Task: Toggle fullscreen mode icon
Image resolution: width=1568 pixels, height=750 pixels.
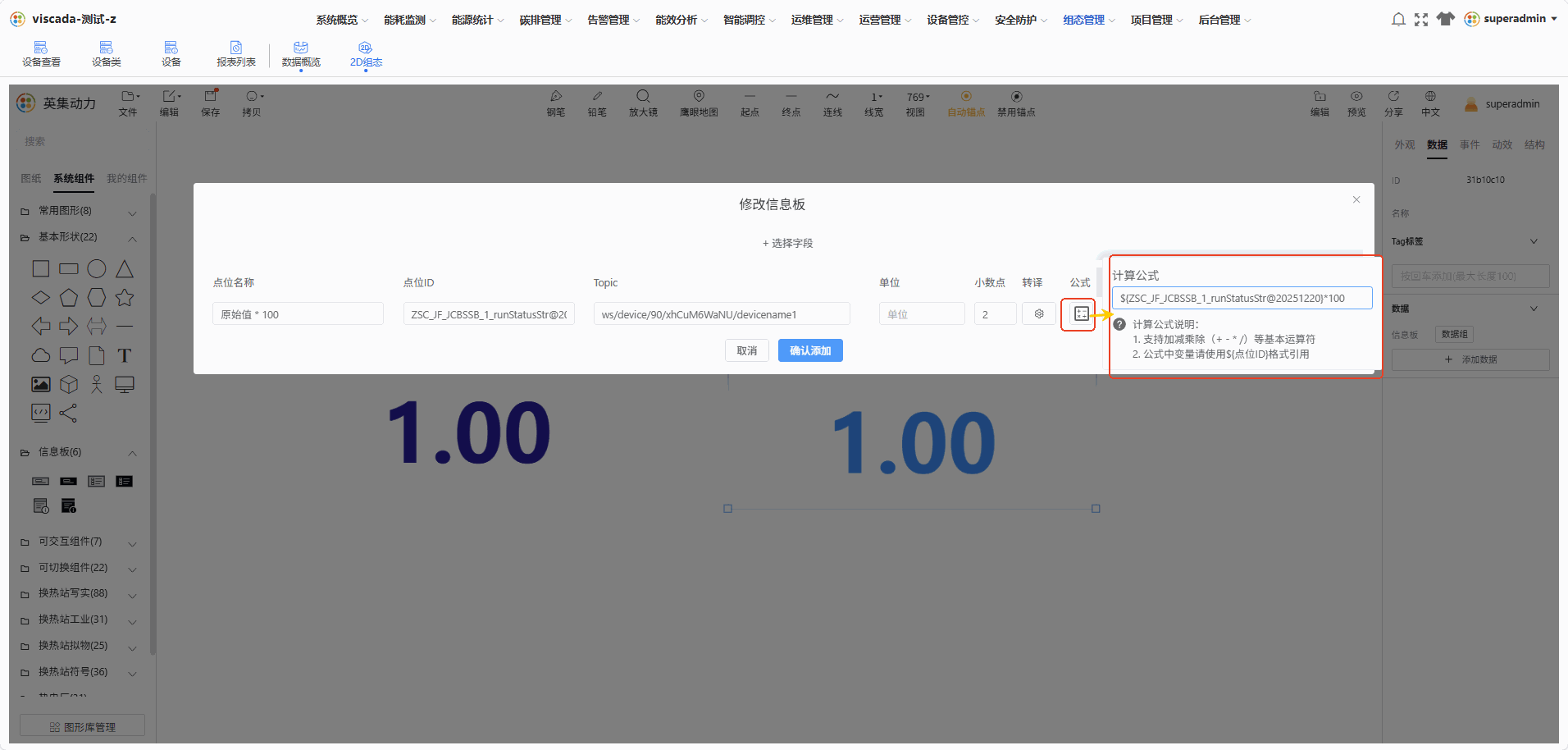Action: (x=1421, y=19)
